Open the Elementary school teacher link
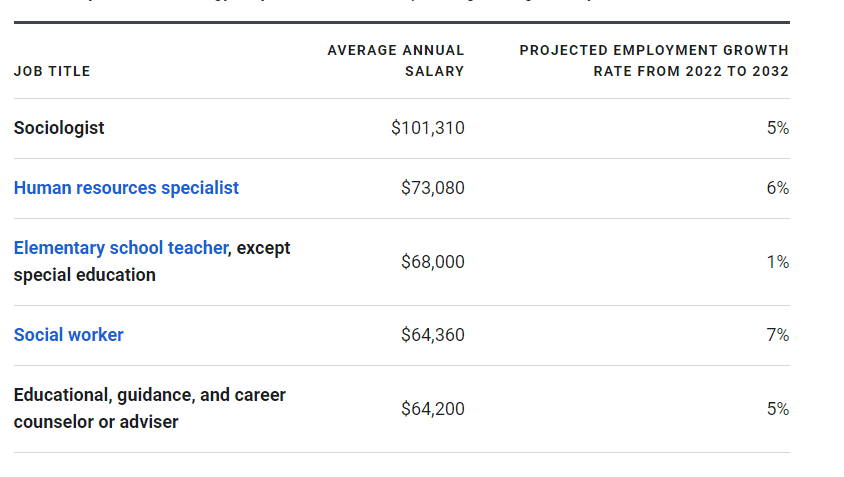Screen dimensions: 844x477 (x=121, y=248)
